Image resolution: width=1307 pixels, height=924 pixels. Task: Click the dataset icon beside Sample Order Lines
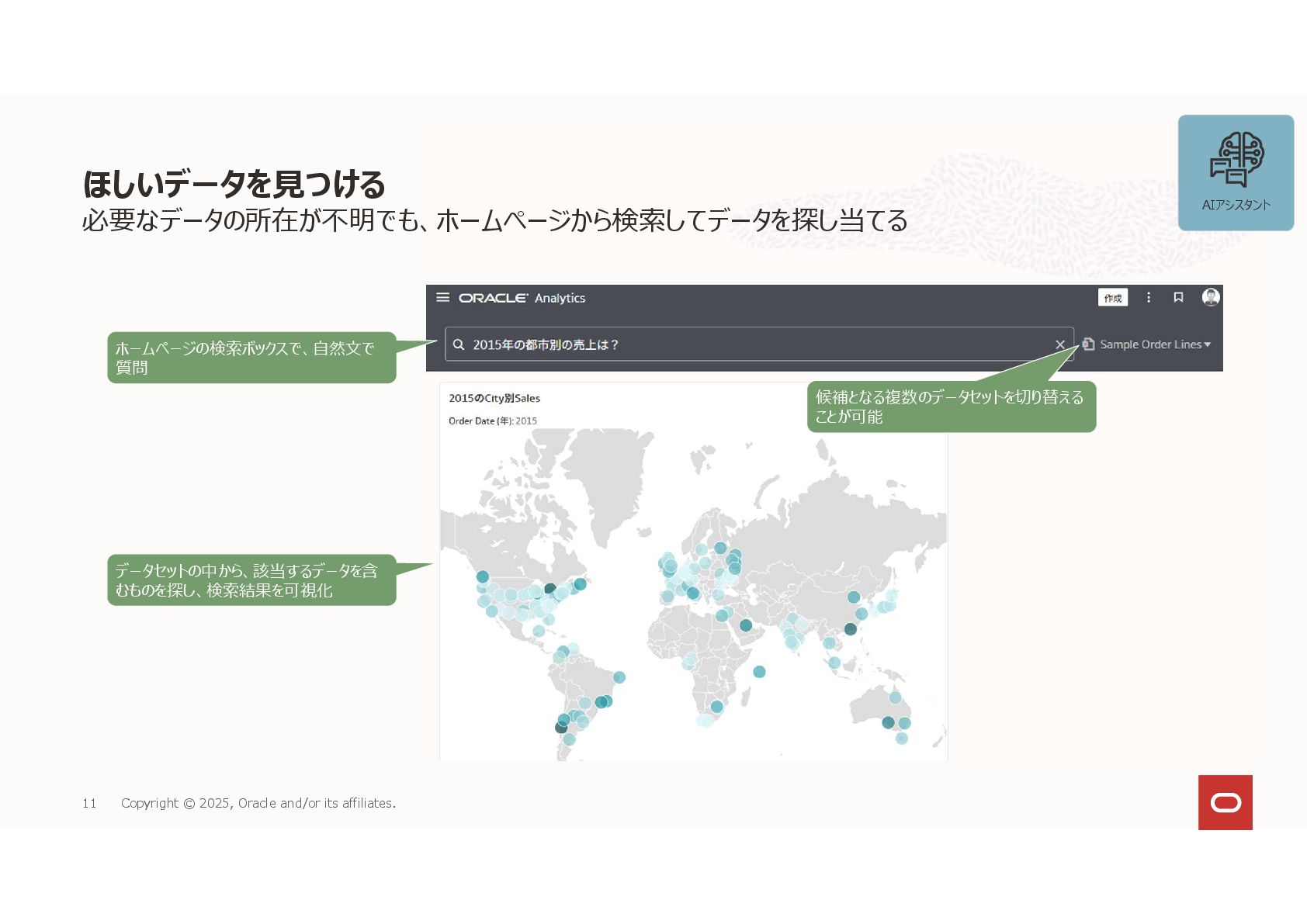pos(1088,344)
